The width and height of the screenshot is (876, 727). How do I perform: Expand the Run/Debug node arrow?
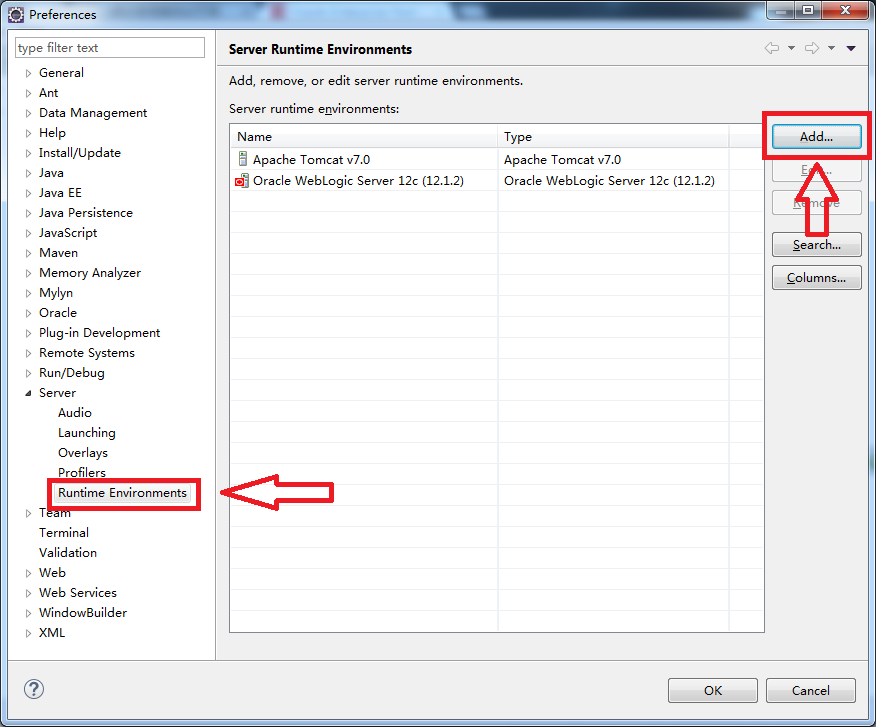[28, 373]
